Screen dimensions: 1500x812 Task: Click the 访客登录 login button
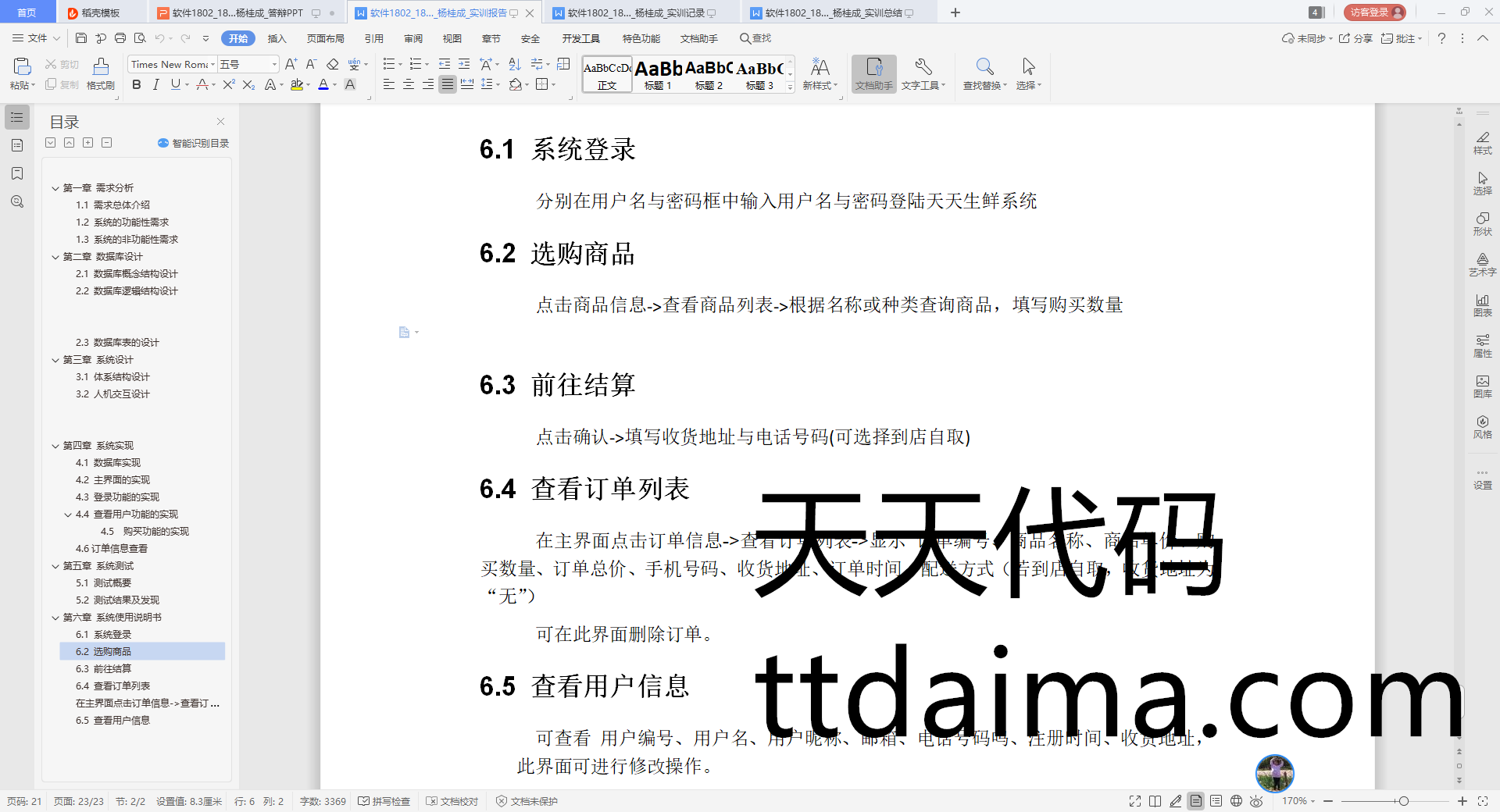(1374, 12)
